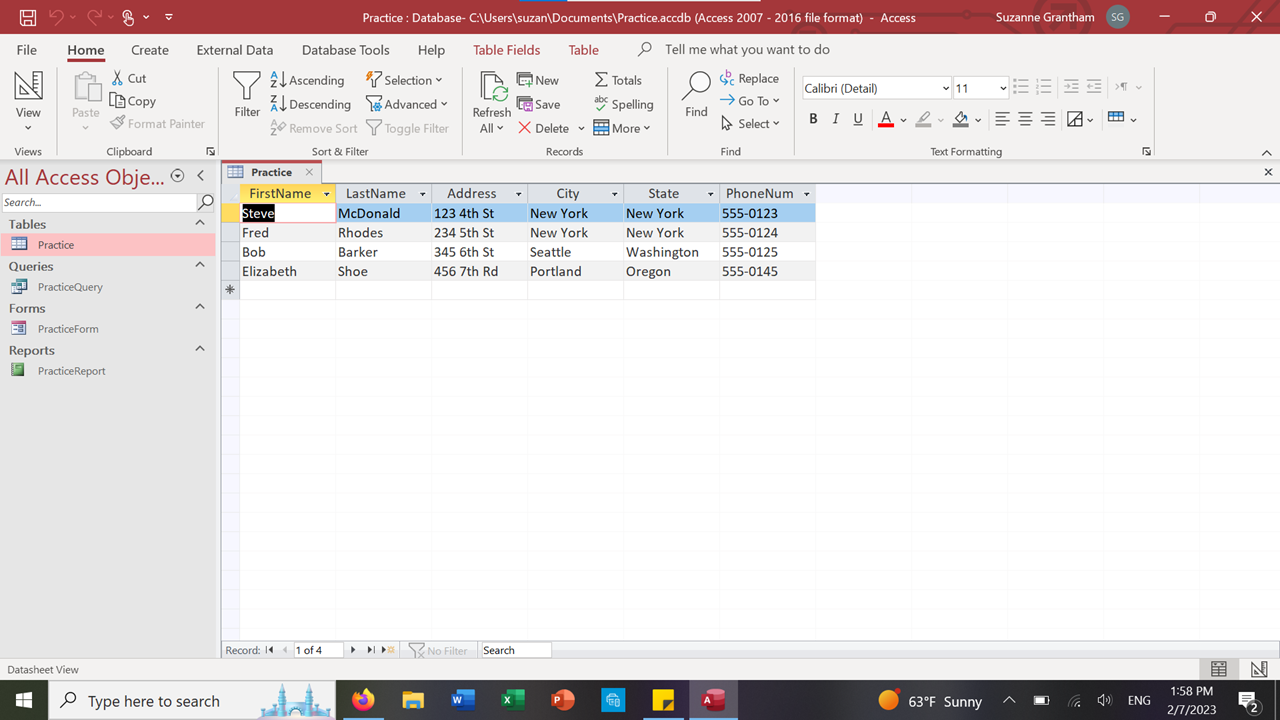Go to first record arrow

[x=269, y=650]
